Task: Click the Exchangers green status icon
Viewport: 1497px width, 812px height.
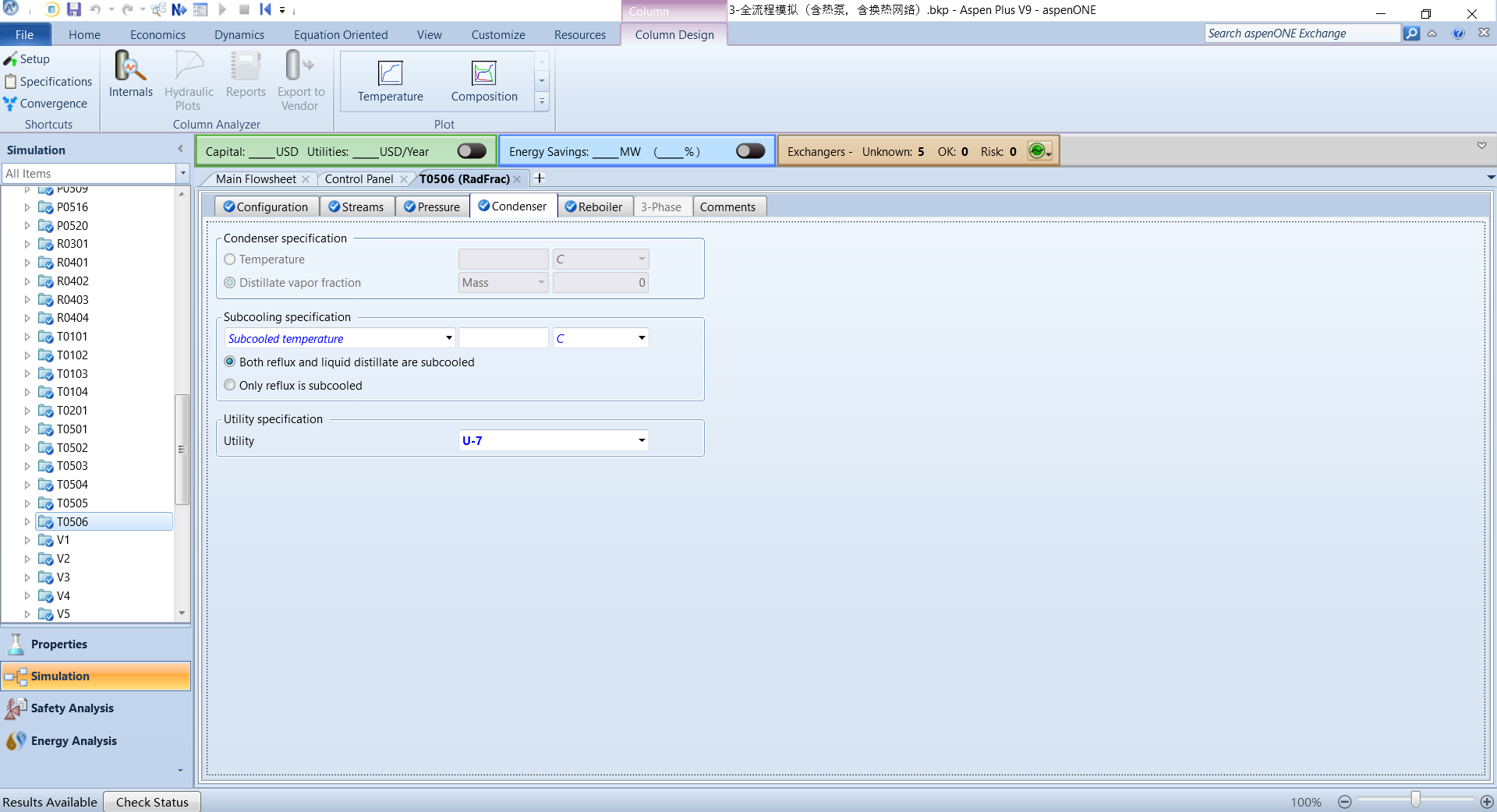Action: coord(1037,151)
